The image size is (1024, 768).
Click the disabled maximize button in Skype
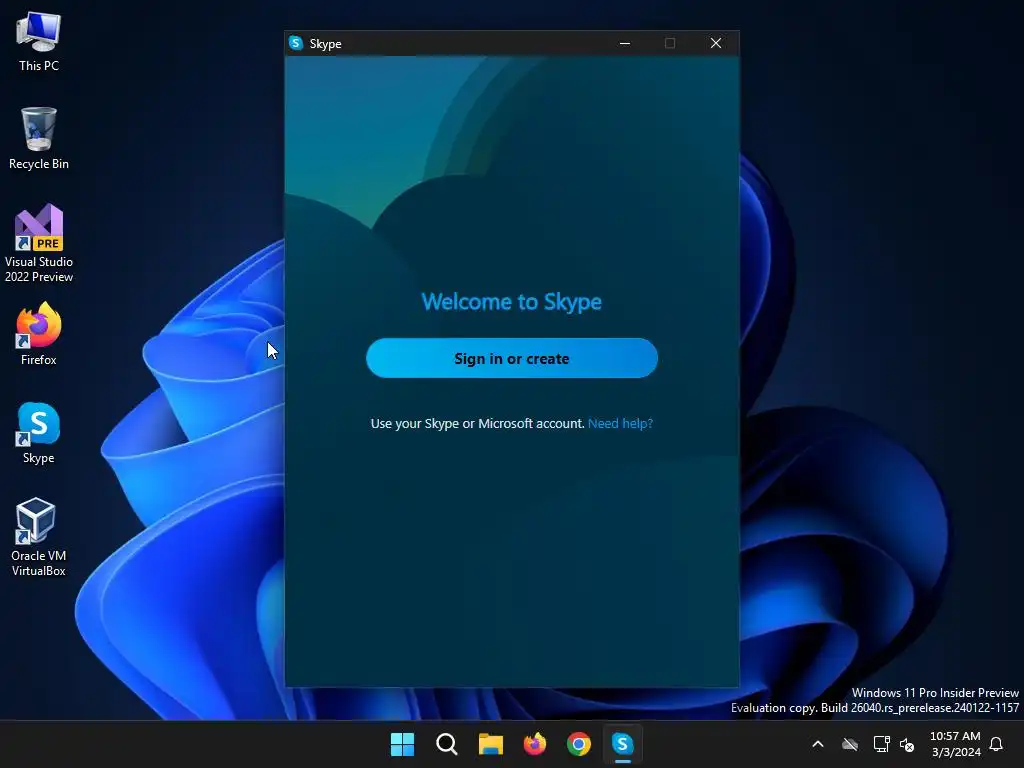670,43
